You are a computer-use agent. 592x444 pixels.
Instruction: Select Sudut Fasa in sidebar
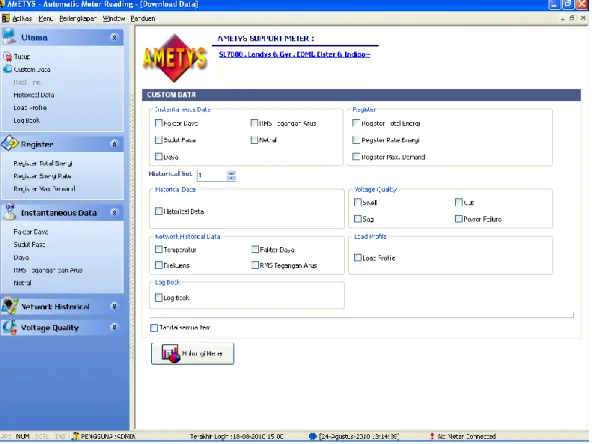[29, 245]
